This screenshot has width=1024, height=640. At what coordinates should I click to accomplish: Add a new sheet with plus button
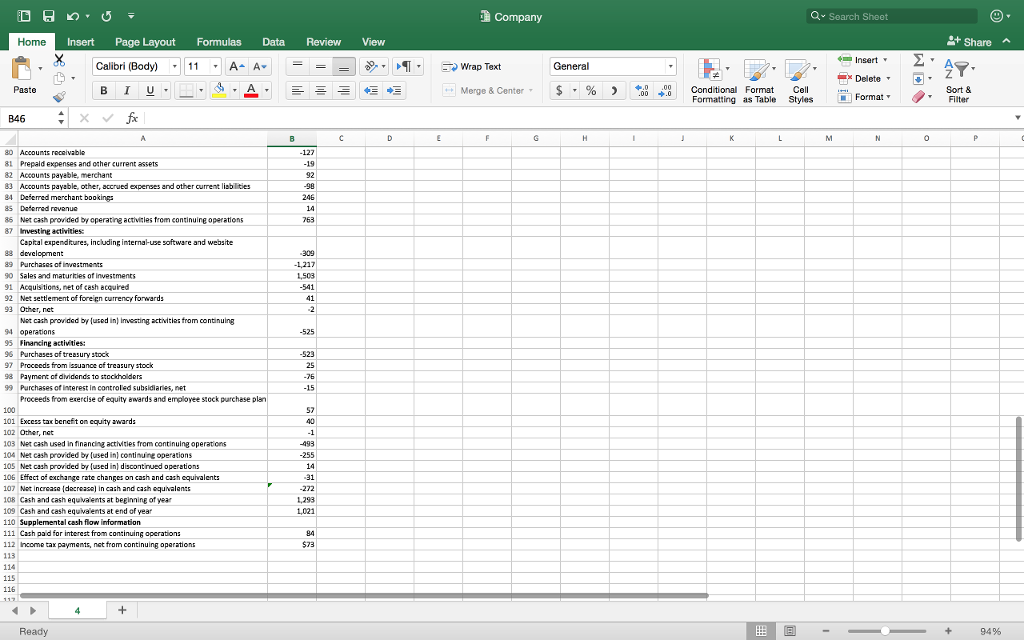click(122, 610)
